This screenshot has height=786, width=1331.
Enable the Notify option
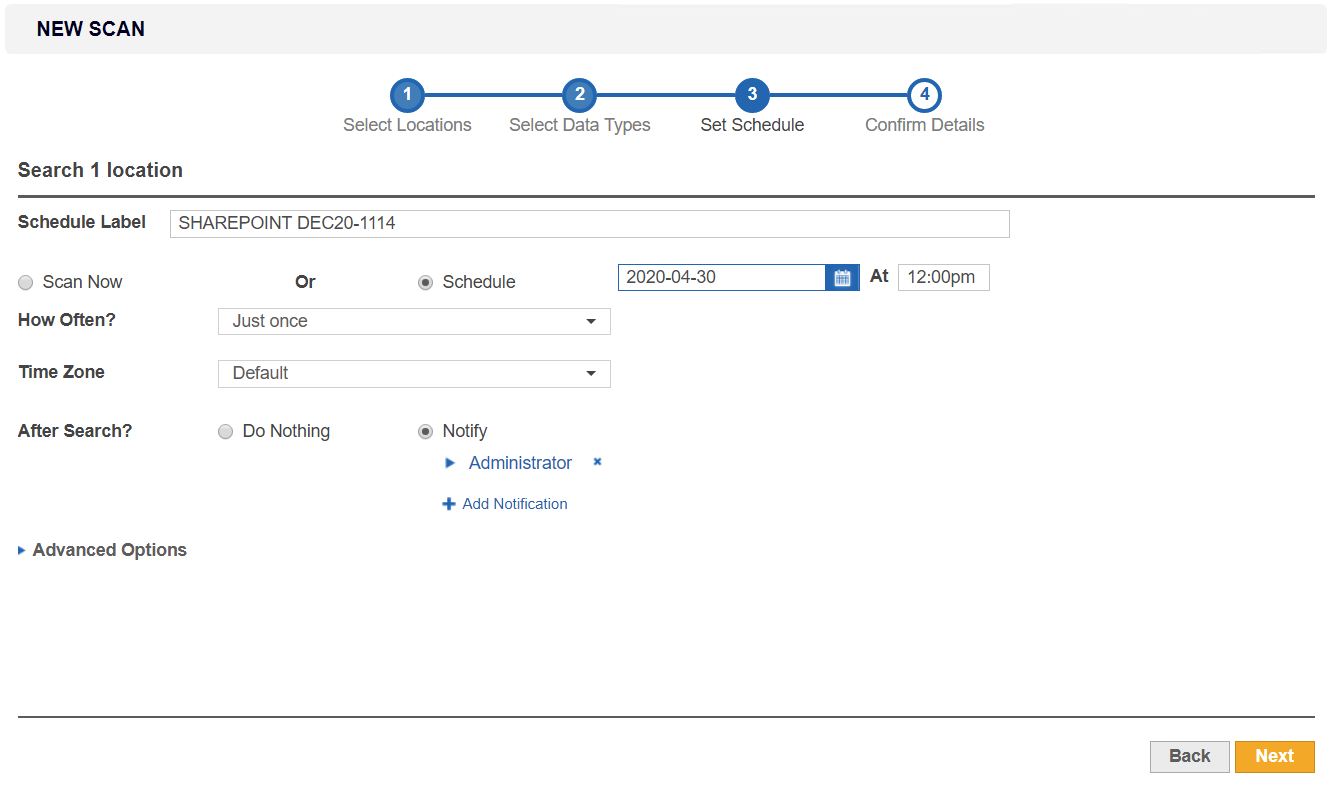(425, 431)
